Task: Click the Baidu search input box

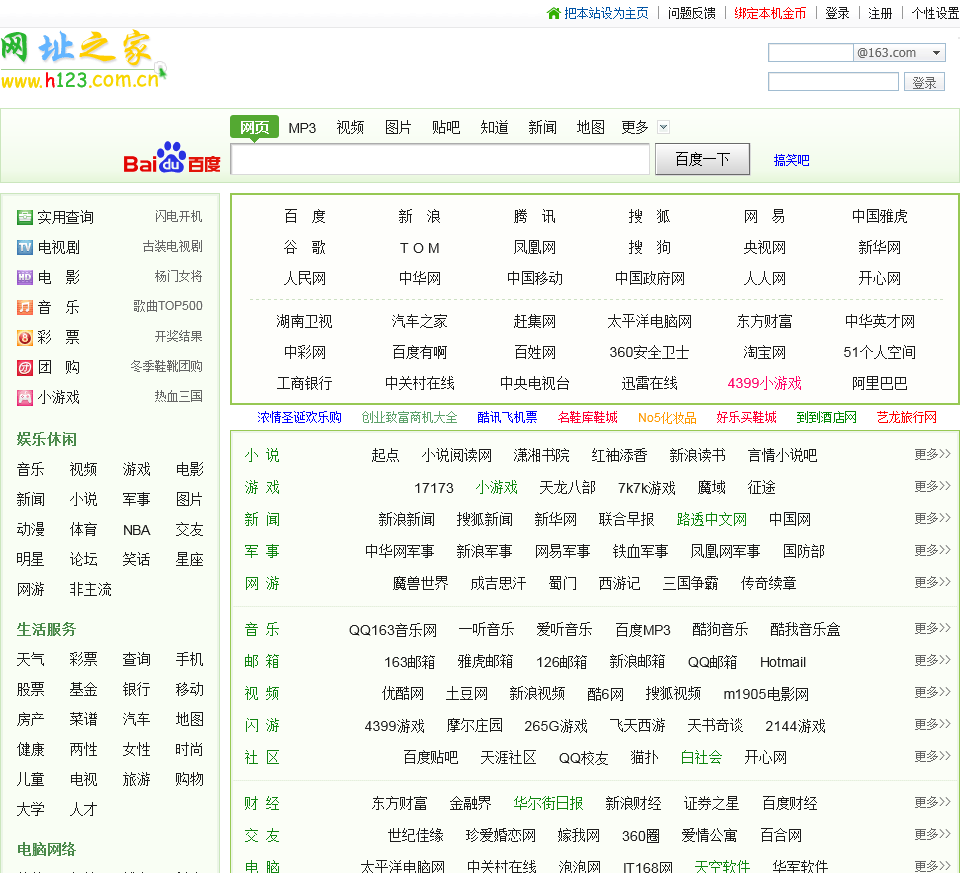Action: [x=440, y=159]
